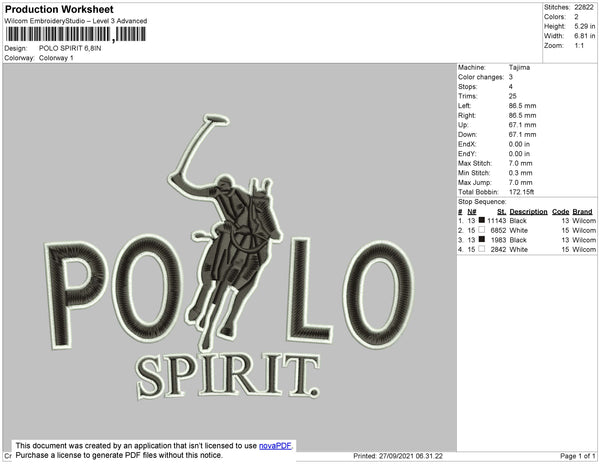Image resolution: width=600 pixels, height=464 pixels.
Task: Click the Stitches value 22822
Action: click(584, 7)
